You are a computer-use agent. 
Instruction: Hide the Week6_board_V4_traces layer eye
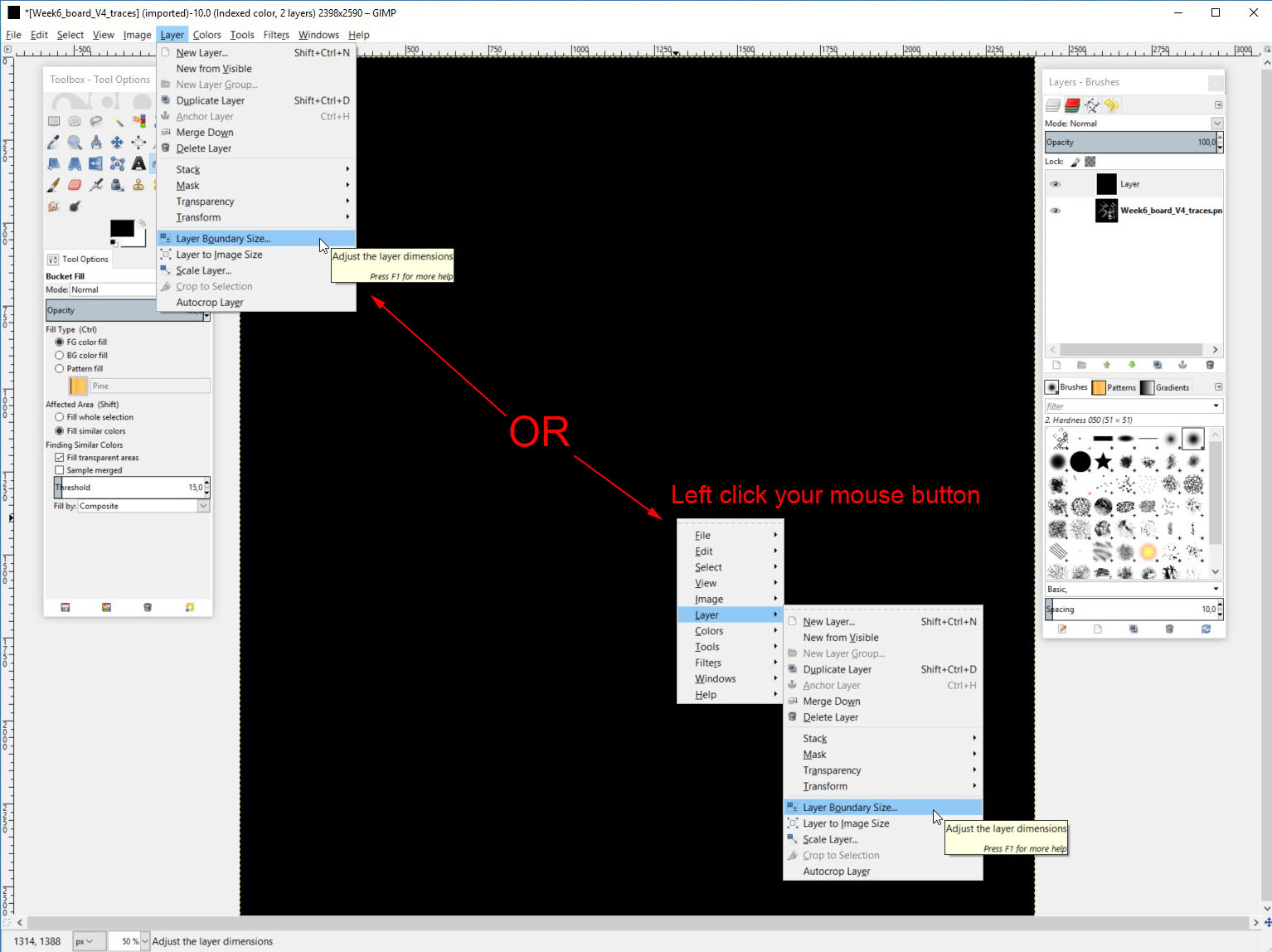1056,211
